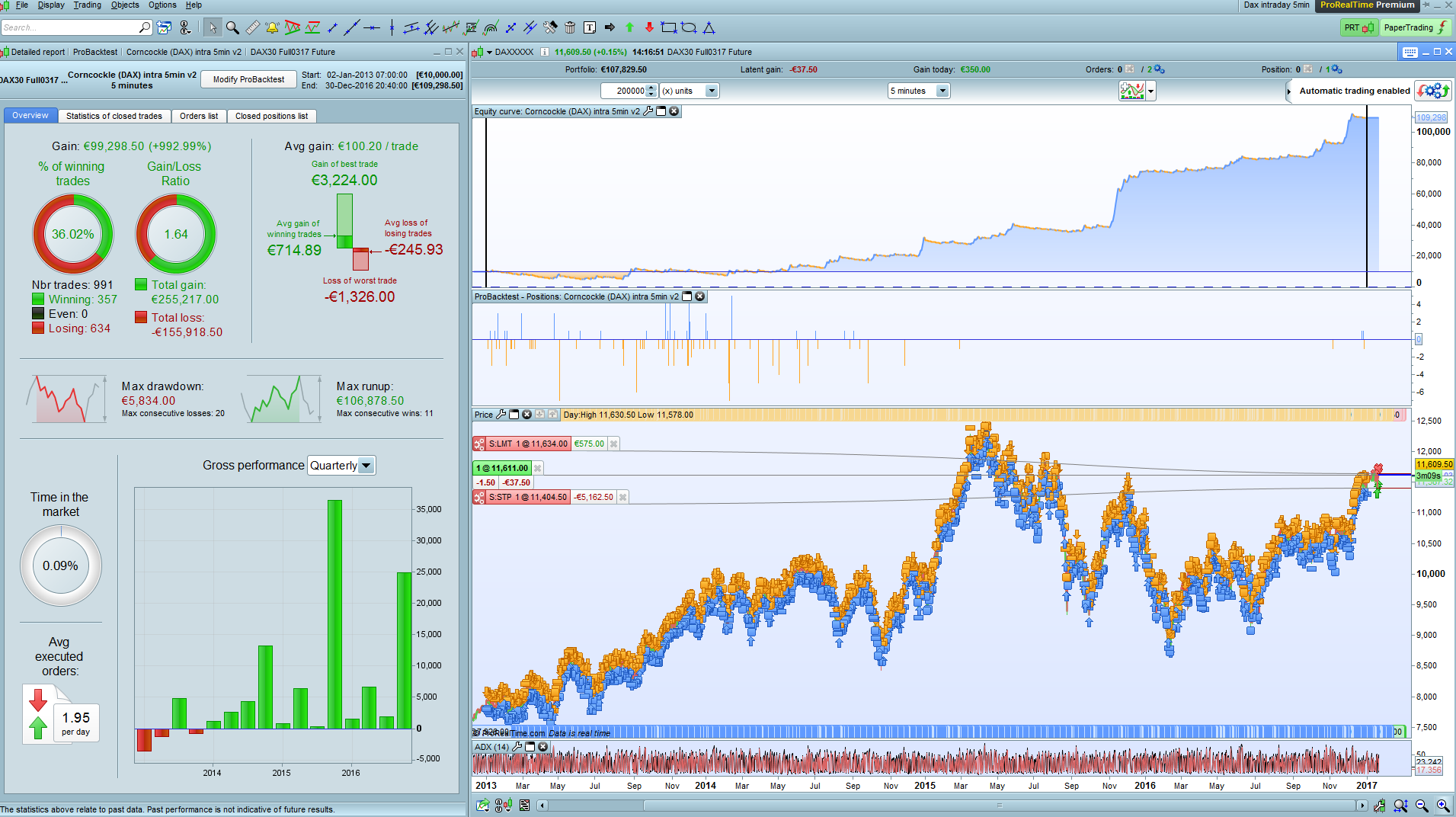Open the Trading menu
Image resolution: width=1456 pixels, height=817 pixels.
(87, 5)
